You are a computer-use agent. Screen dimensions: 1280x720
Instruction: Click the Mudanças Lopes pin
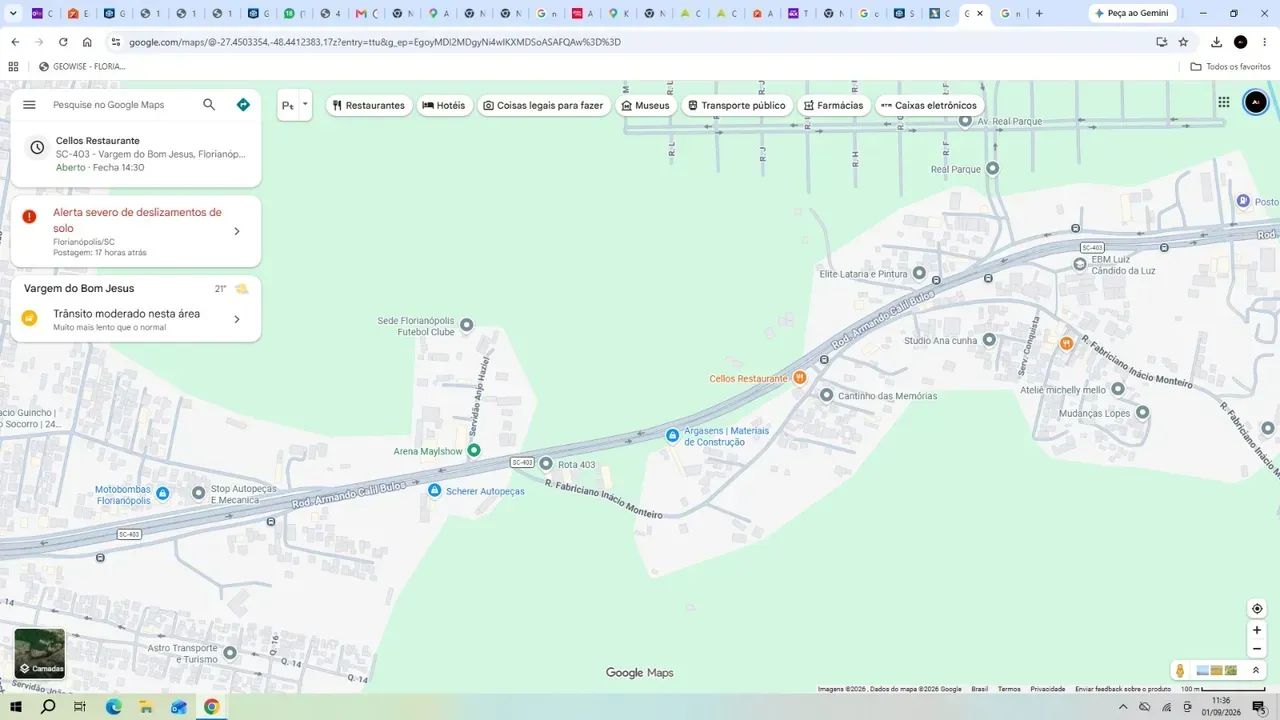pos(1142,412)
